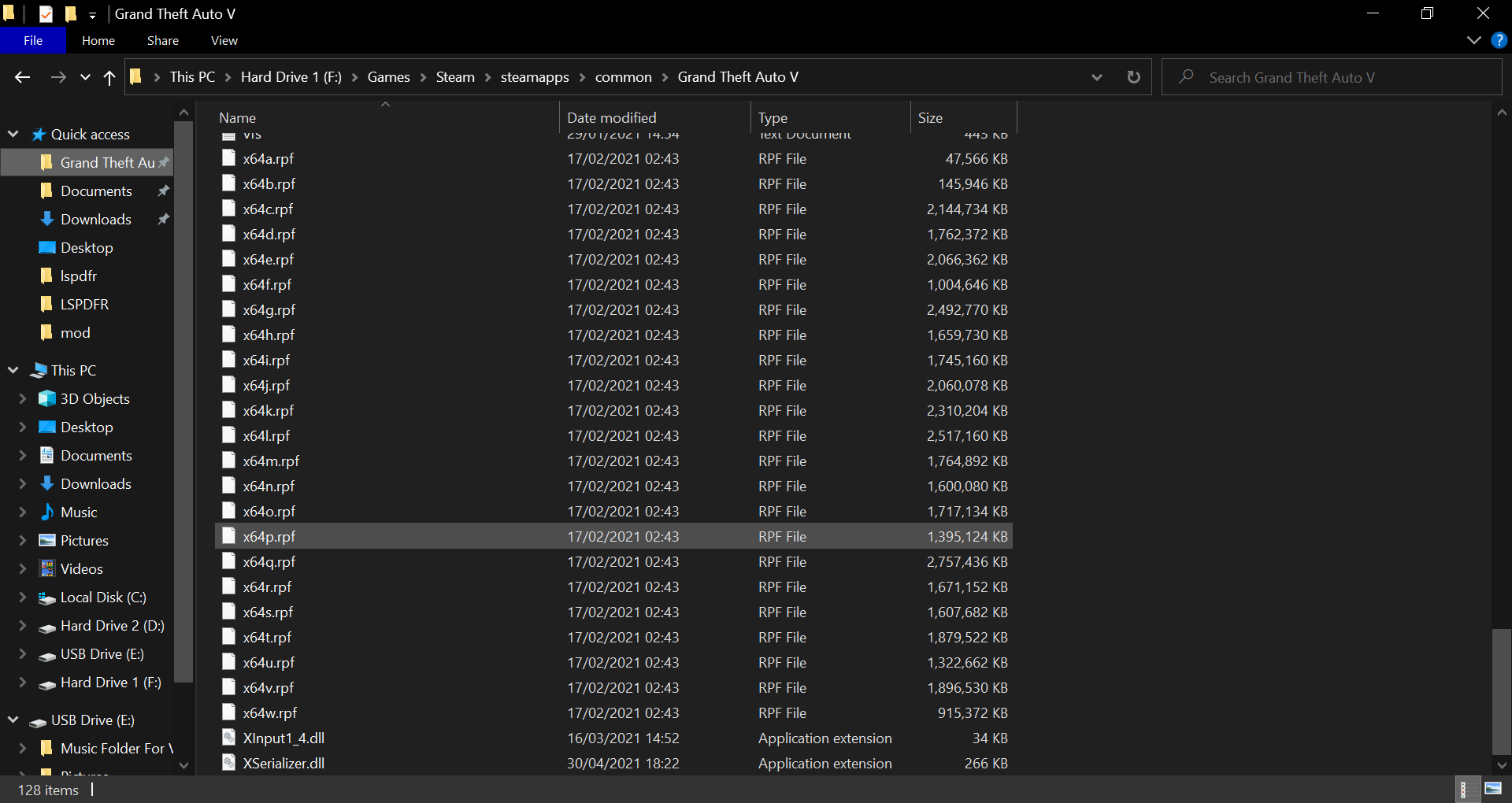Click the 3D Objects folder icon
Screen dimensions: 1512x803
coord(47,399)
